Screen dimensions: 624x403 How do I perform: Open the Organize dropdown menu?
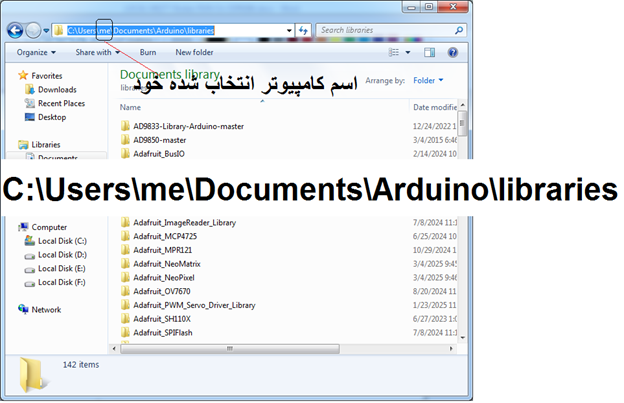36,52
